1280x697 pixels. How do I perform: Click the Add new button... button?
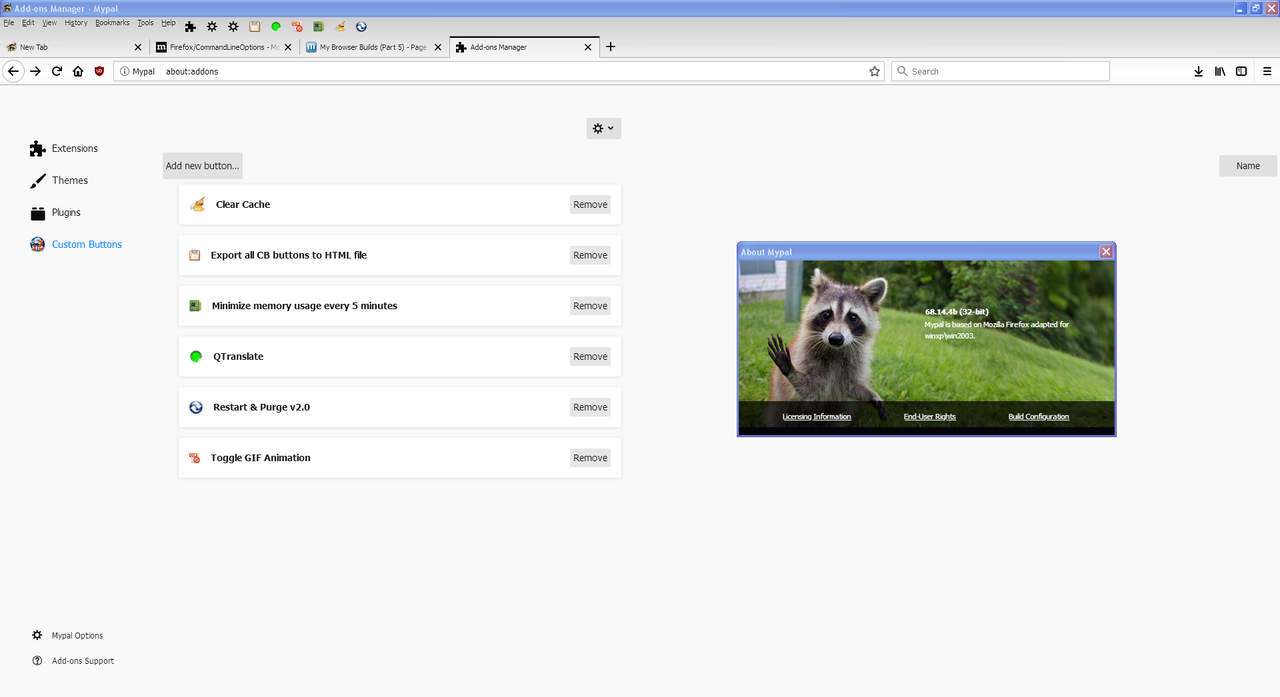[203, 166]
